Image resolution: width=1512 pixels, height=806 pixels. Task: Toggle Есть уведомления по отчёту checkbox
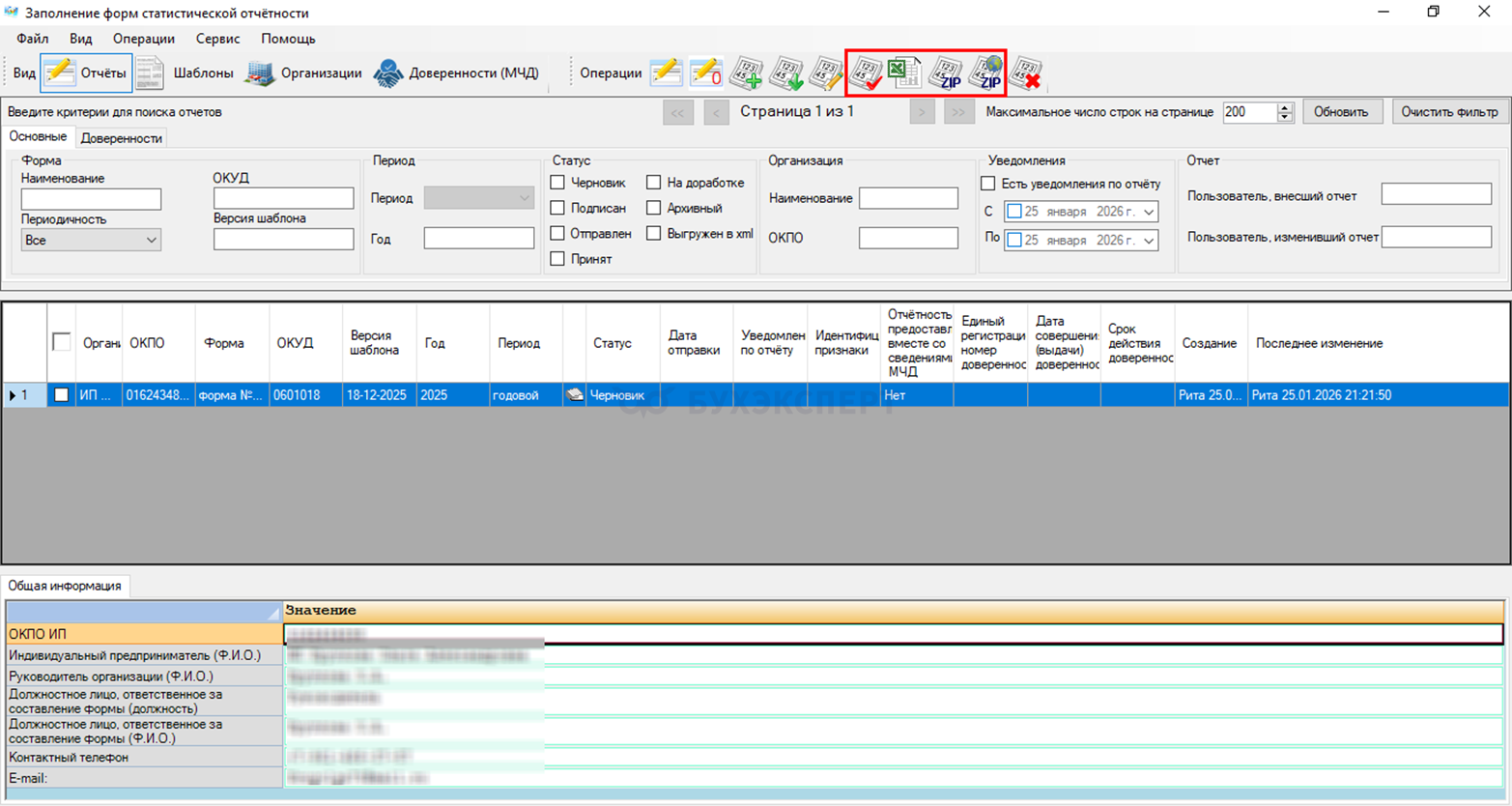(987, 184)
